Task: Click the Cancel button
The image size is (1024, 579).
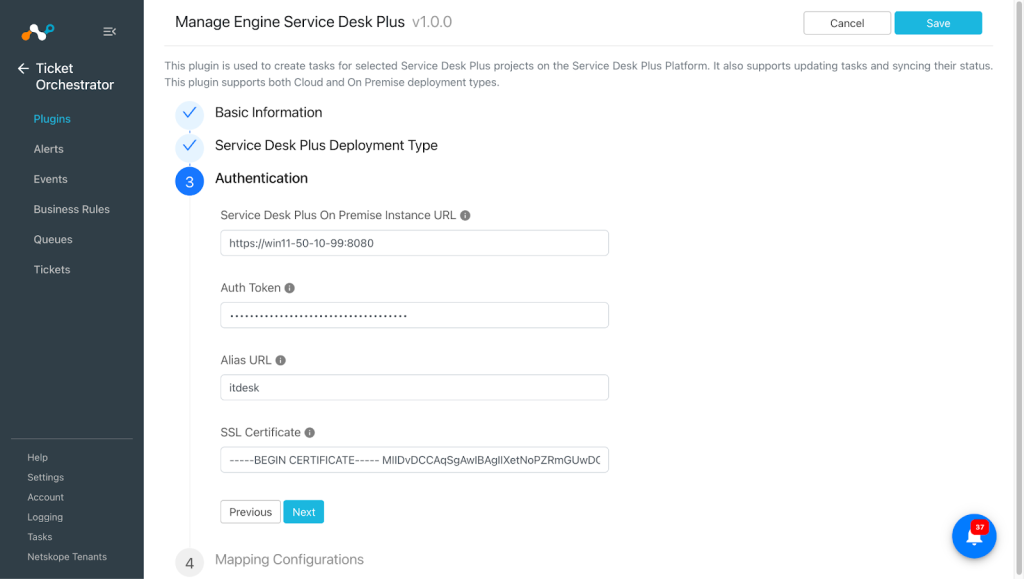Action: pos(847,23)
